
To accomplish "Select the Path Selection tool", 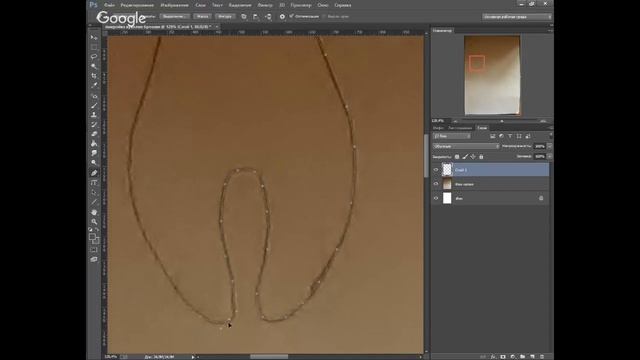I will coord(94,192).
